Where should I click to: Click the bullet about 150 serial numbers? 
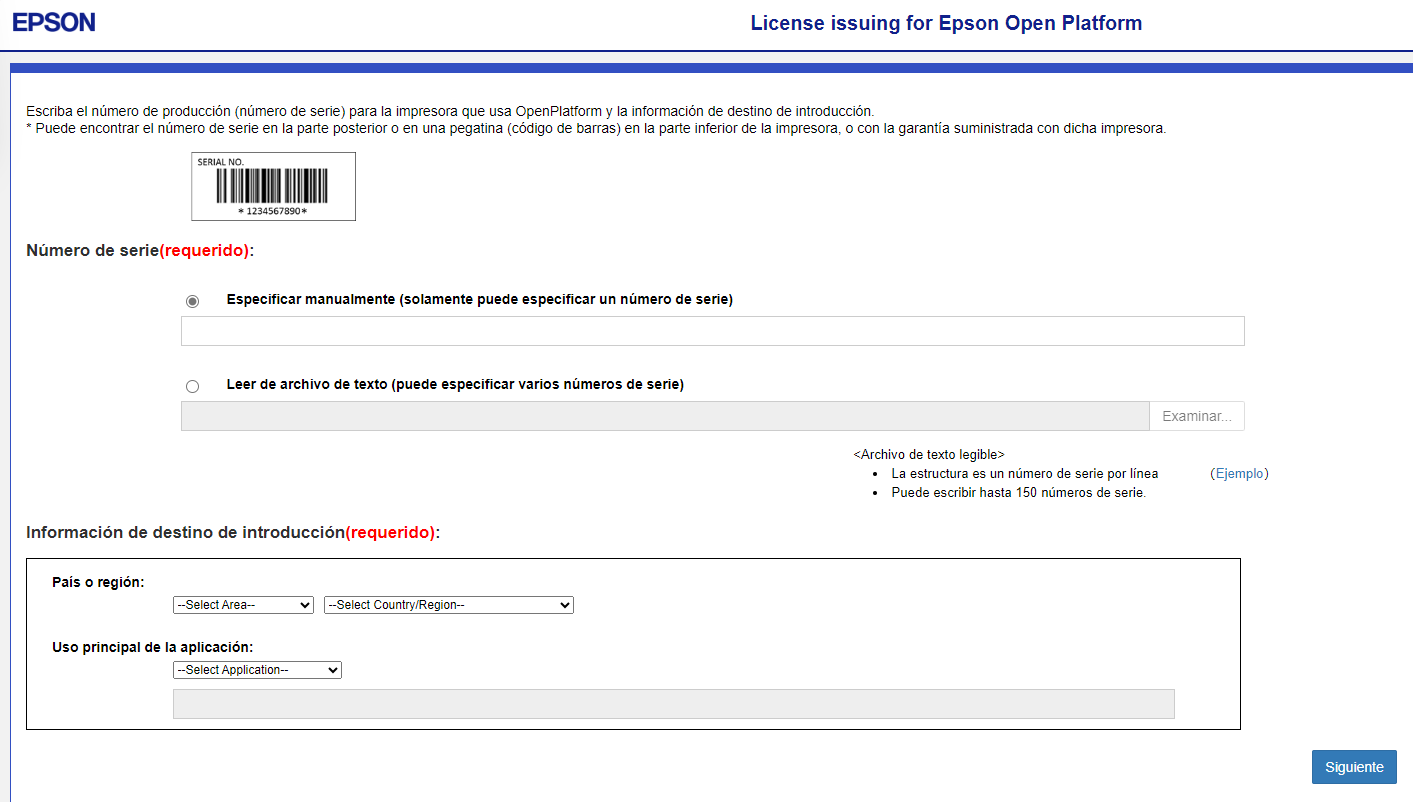tap(1019, 492)
